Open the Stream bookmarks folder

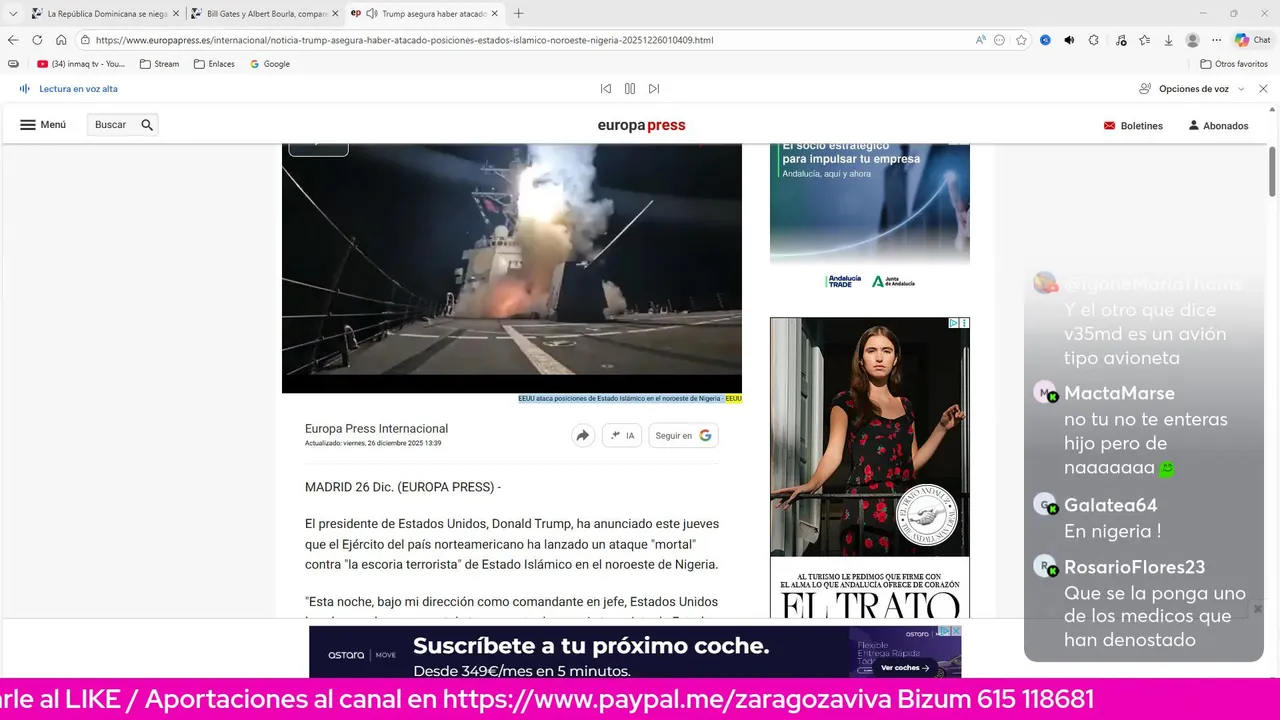[x=160, y=64]
